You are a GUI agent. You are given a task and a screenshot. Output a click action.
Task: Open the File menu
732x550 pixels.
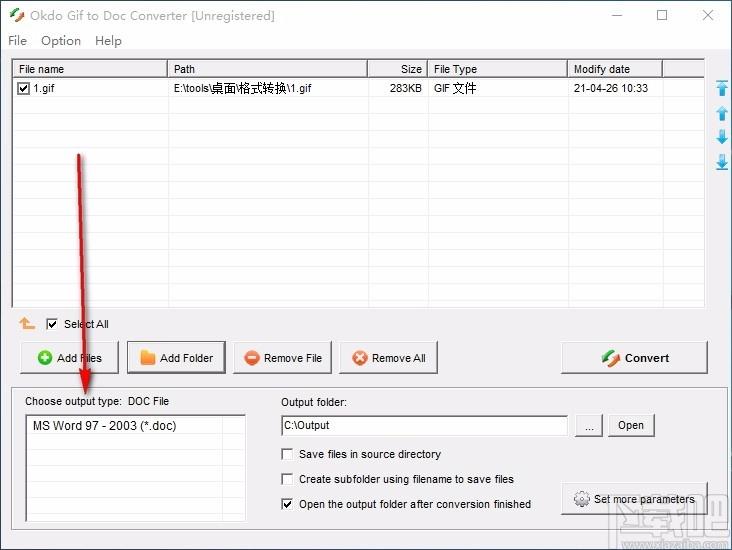[17, 41]
